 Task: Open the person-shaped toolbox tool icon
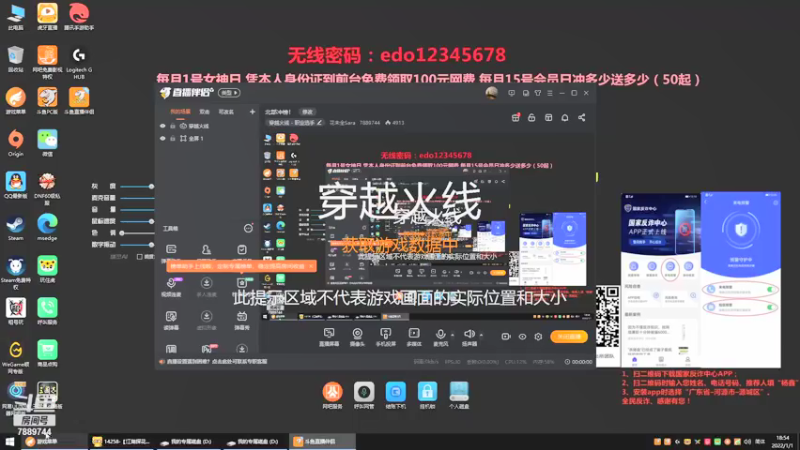pos(206,249)
